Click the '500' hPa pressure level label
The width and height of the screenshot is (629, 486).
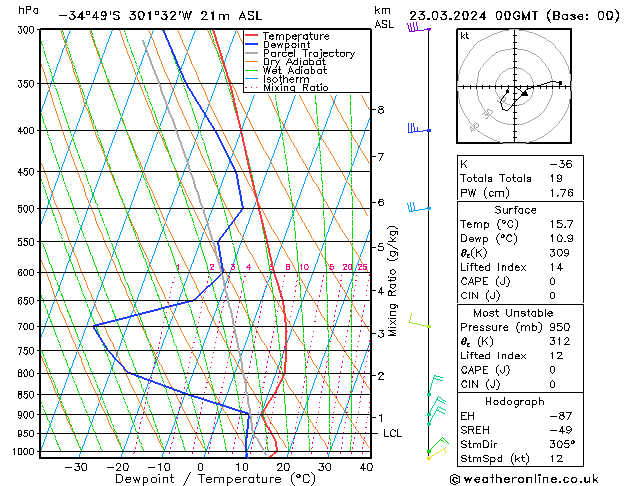26,209
